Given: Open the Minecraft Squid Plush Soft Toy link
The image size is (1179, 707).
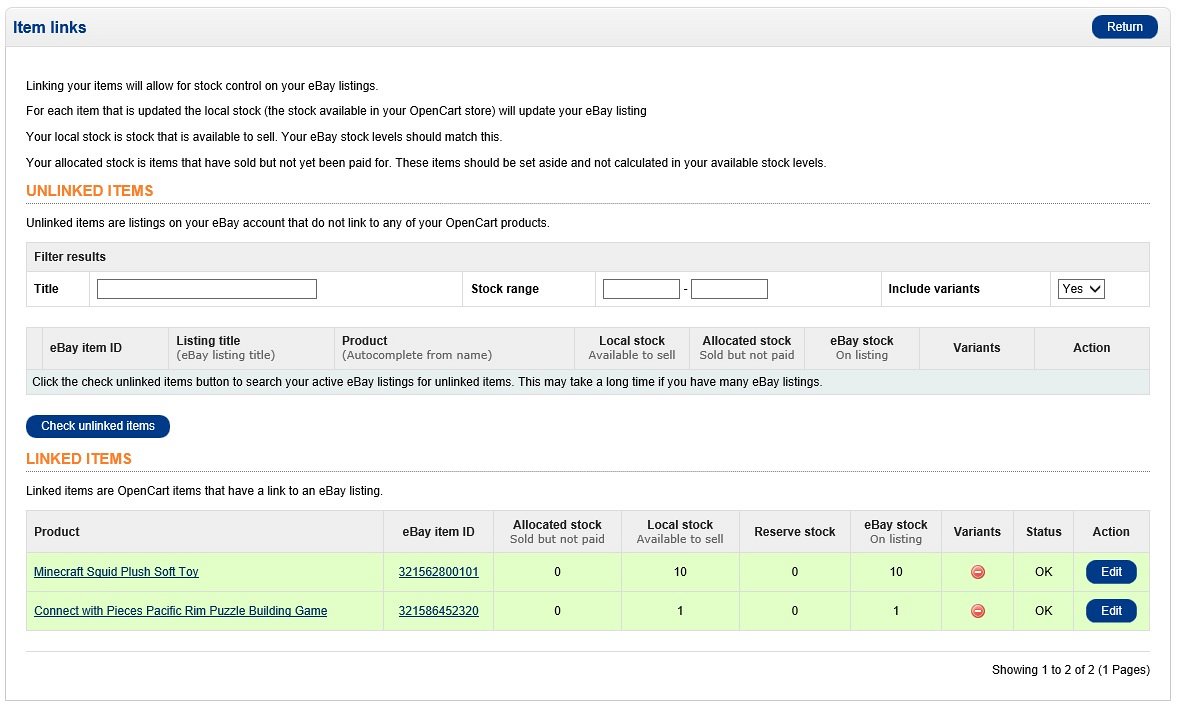Looking at the screenshot, I should point(116,572).
